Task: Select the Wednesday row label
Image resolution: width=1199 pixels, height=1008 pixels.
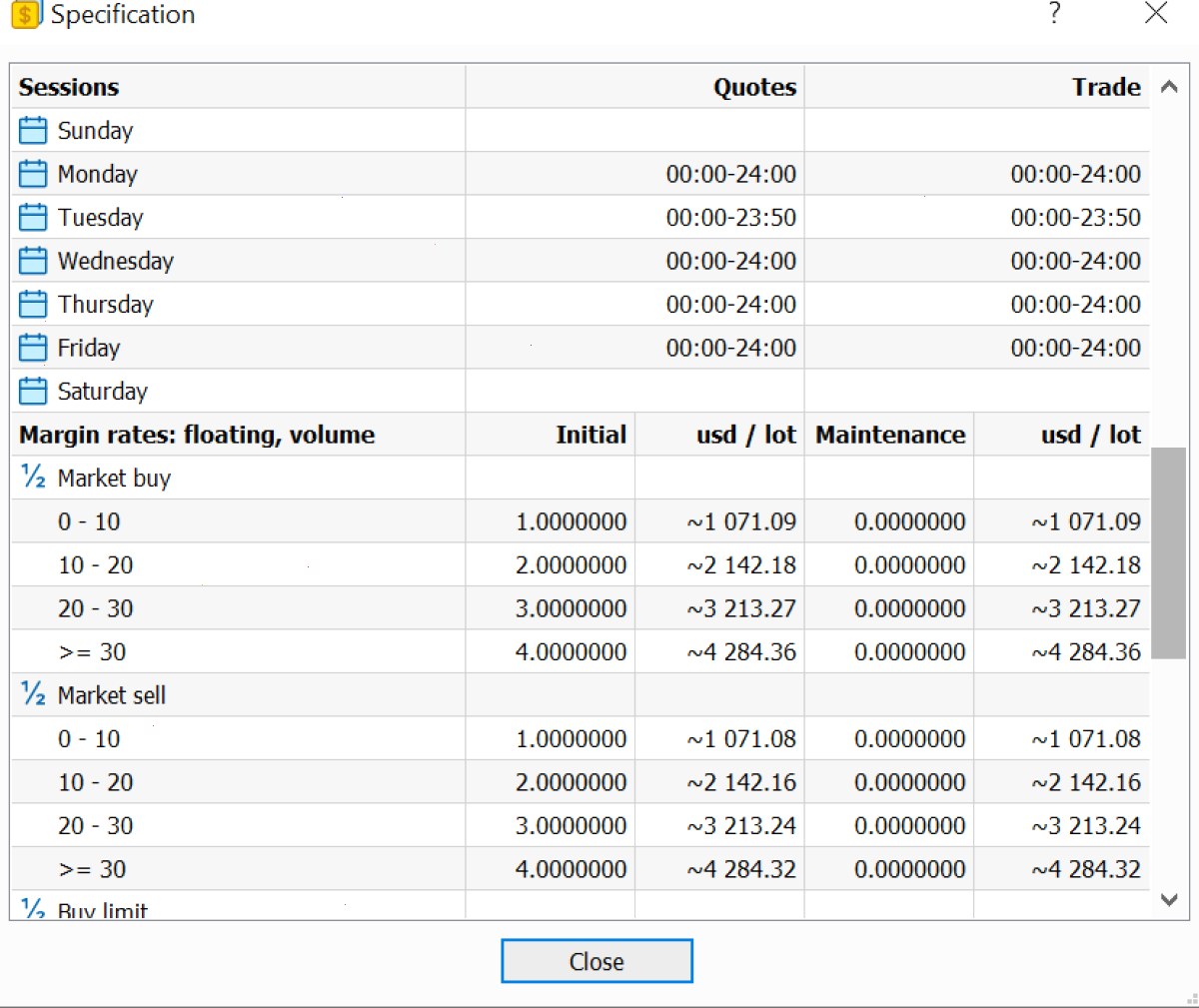Action: pyautogui.click(x=116, y=261)
